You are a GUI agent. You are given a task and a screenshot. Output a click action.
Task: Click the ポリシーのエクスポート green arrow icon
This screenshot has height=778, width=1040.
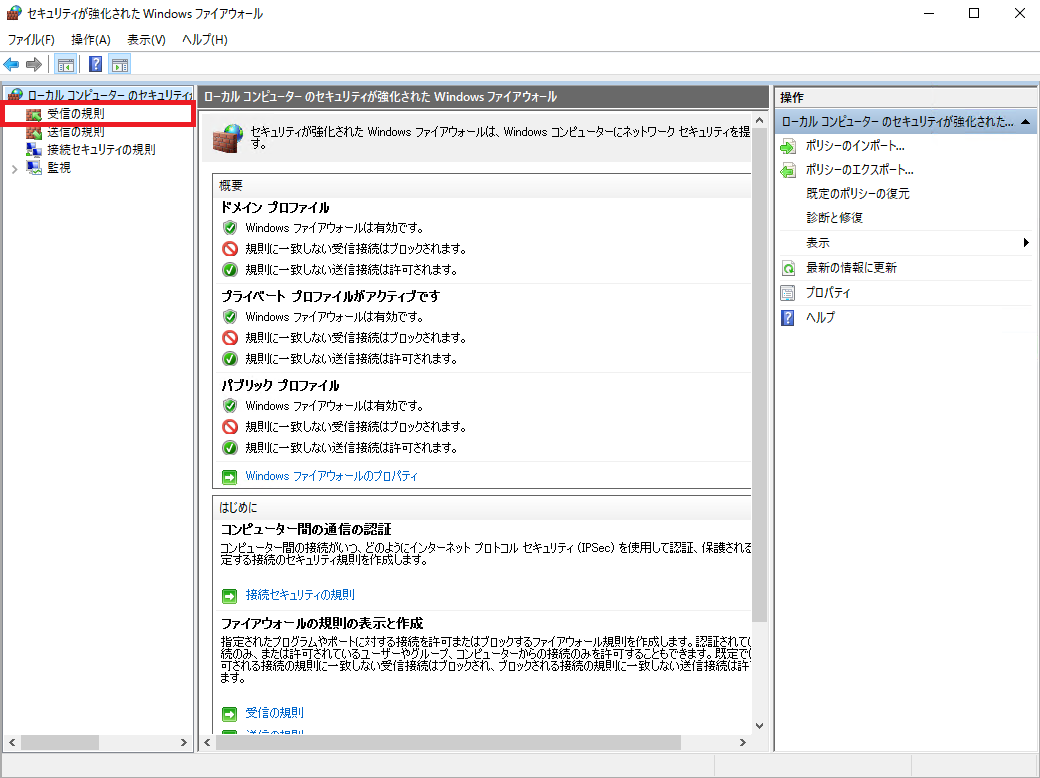(788, 170)
